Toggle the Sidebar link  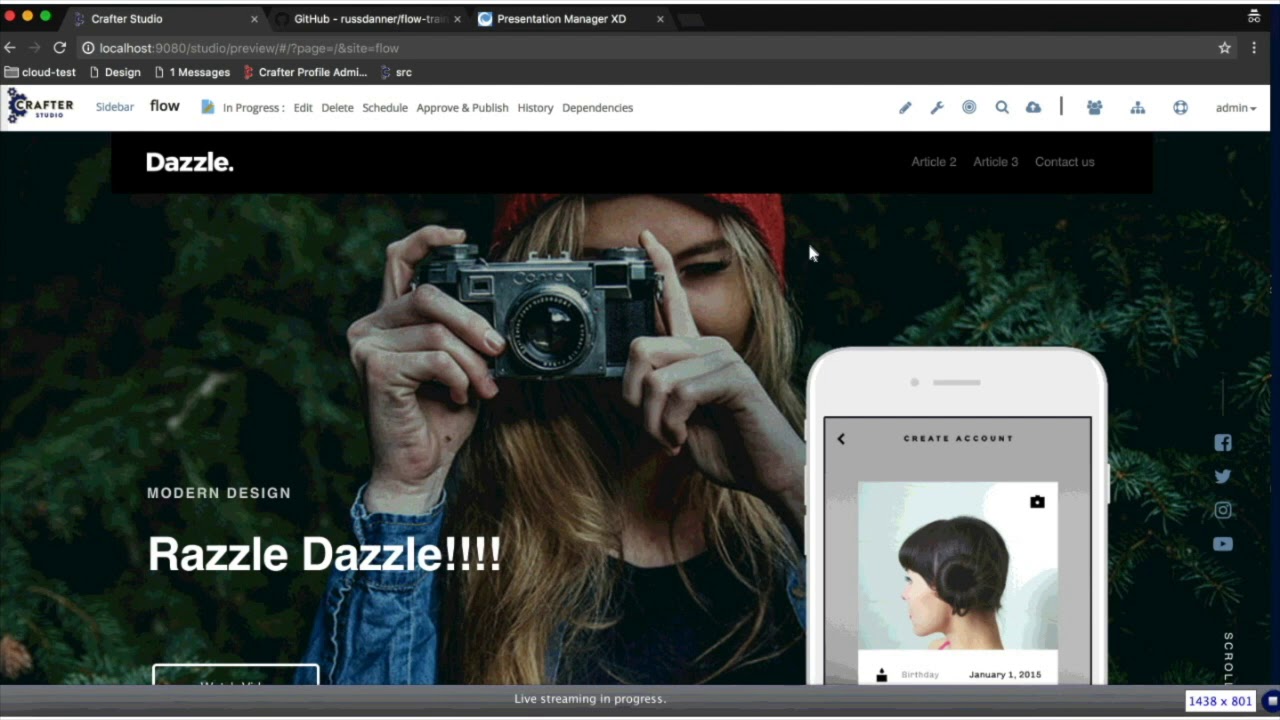point(115,107)
